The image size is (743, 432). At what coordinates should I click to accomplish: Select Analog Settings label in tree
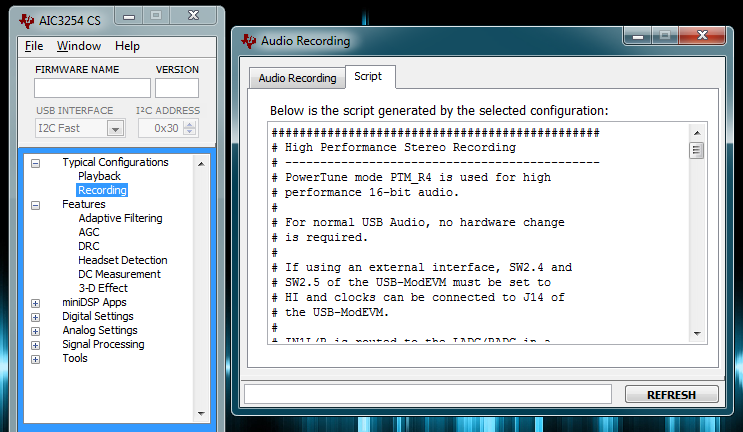point(100,330)
